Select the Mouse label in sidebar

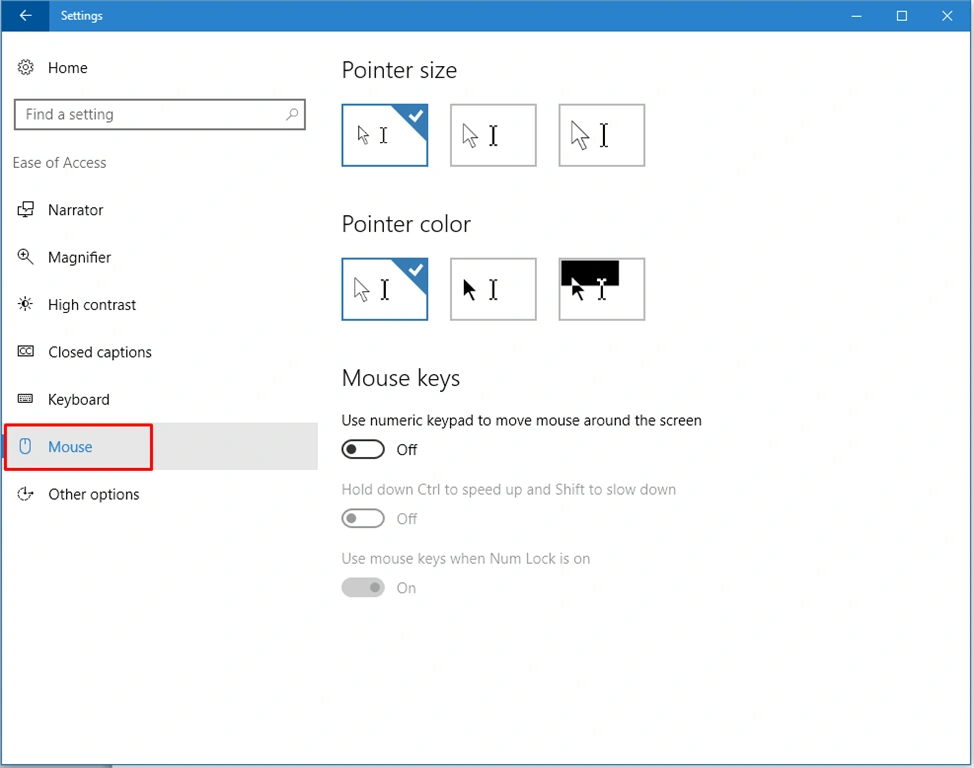click(x=70, y=447)
